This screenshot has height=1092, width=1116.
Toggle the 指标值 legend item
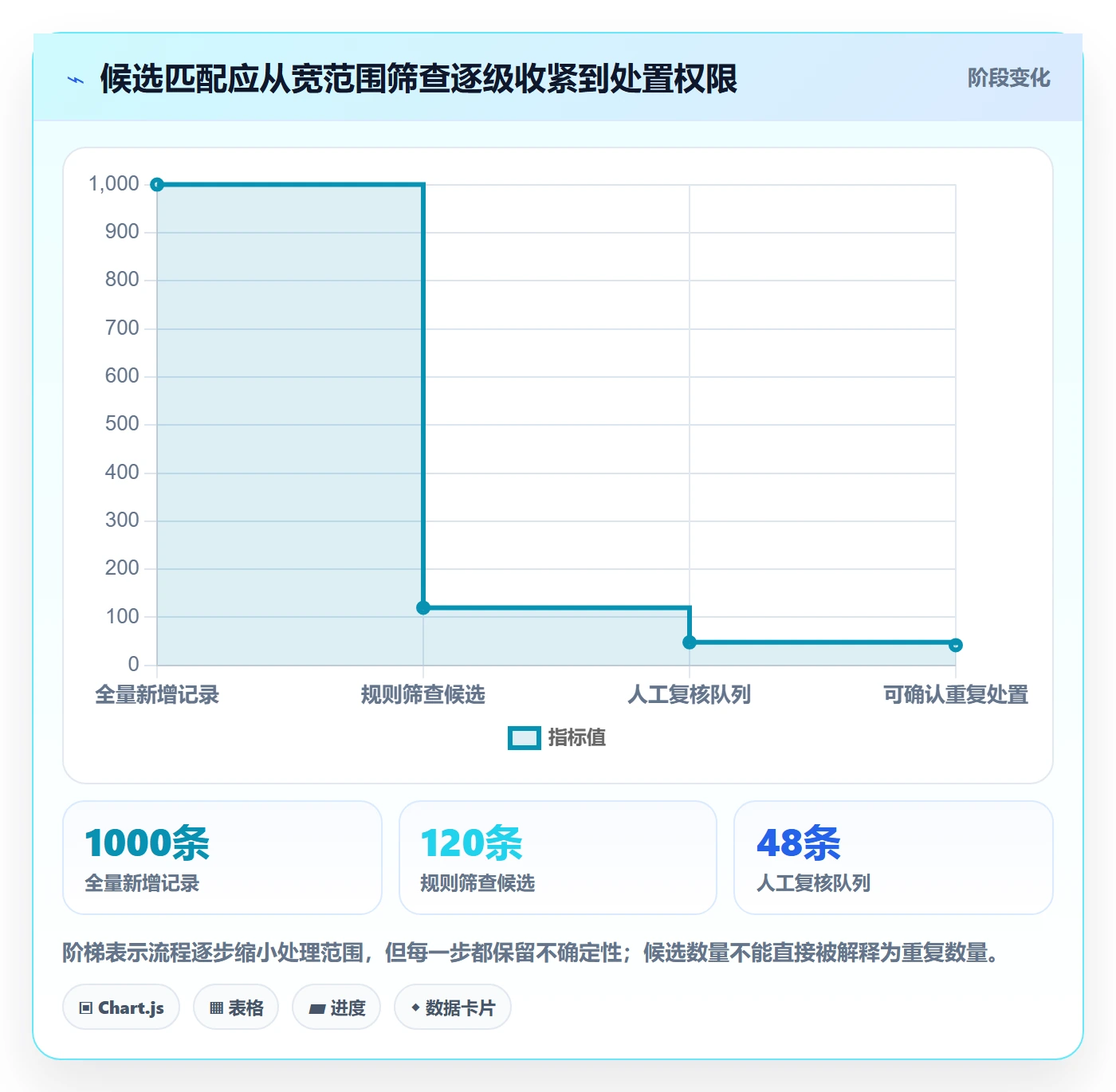tap(557, 738)
